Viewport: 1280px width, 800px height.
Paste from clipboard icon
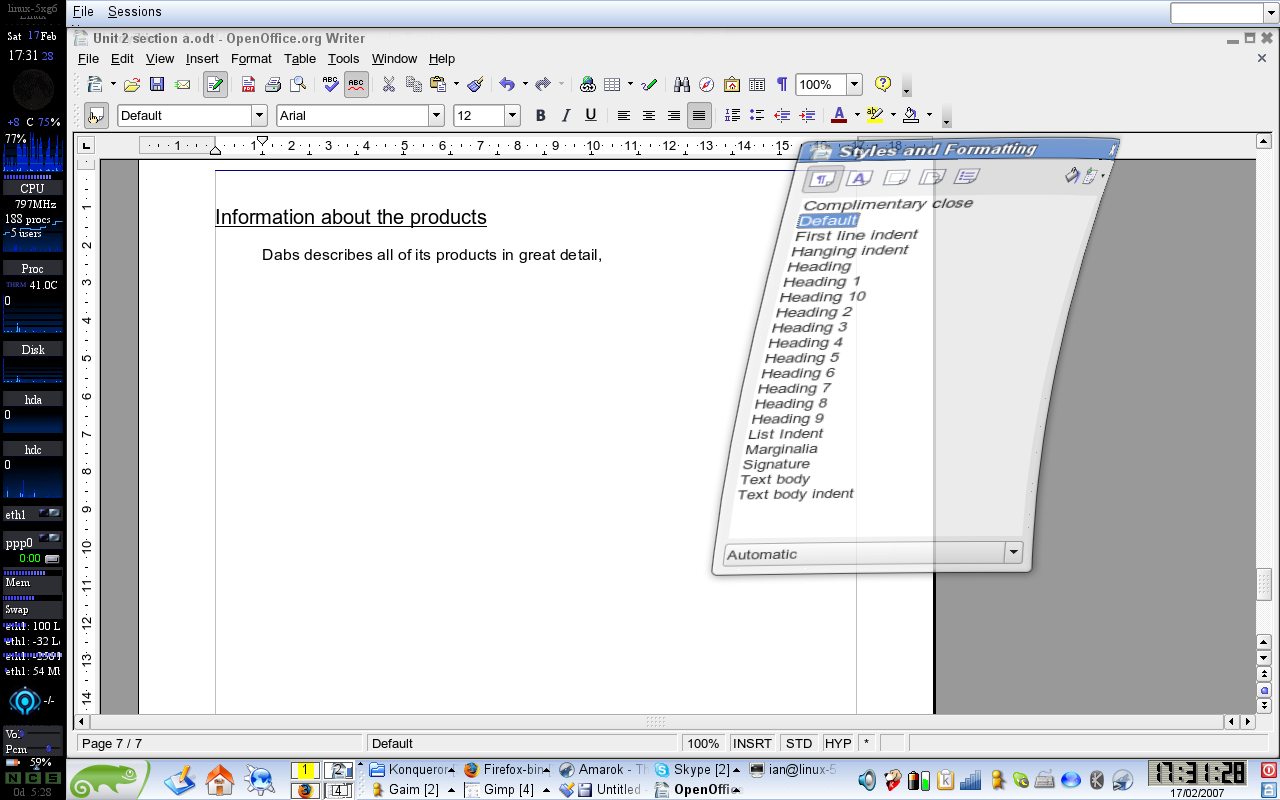(x=438, y=85)
